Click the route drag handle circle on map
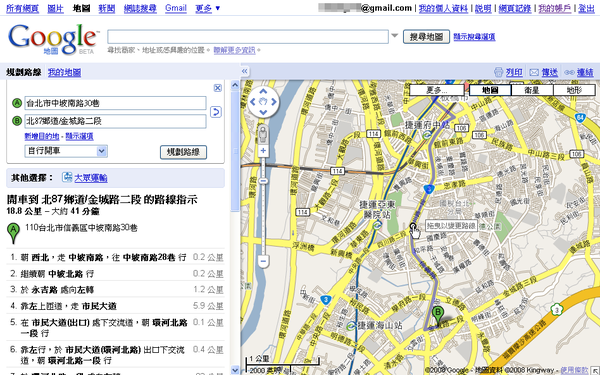 pos(413,226)
